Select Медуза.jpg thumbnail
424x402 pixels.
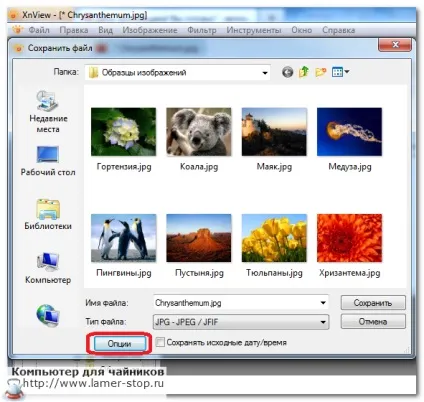coord(349,132)
